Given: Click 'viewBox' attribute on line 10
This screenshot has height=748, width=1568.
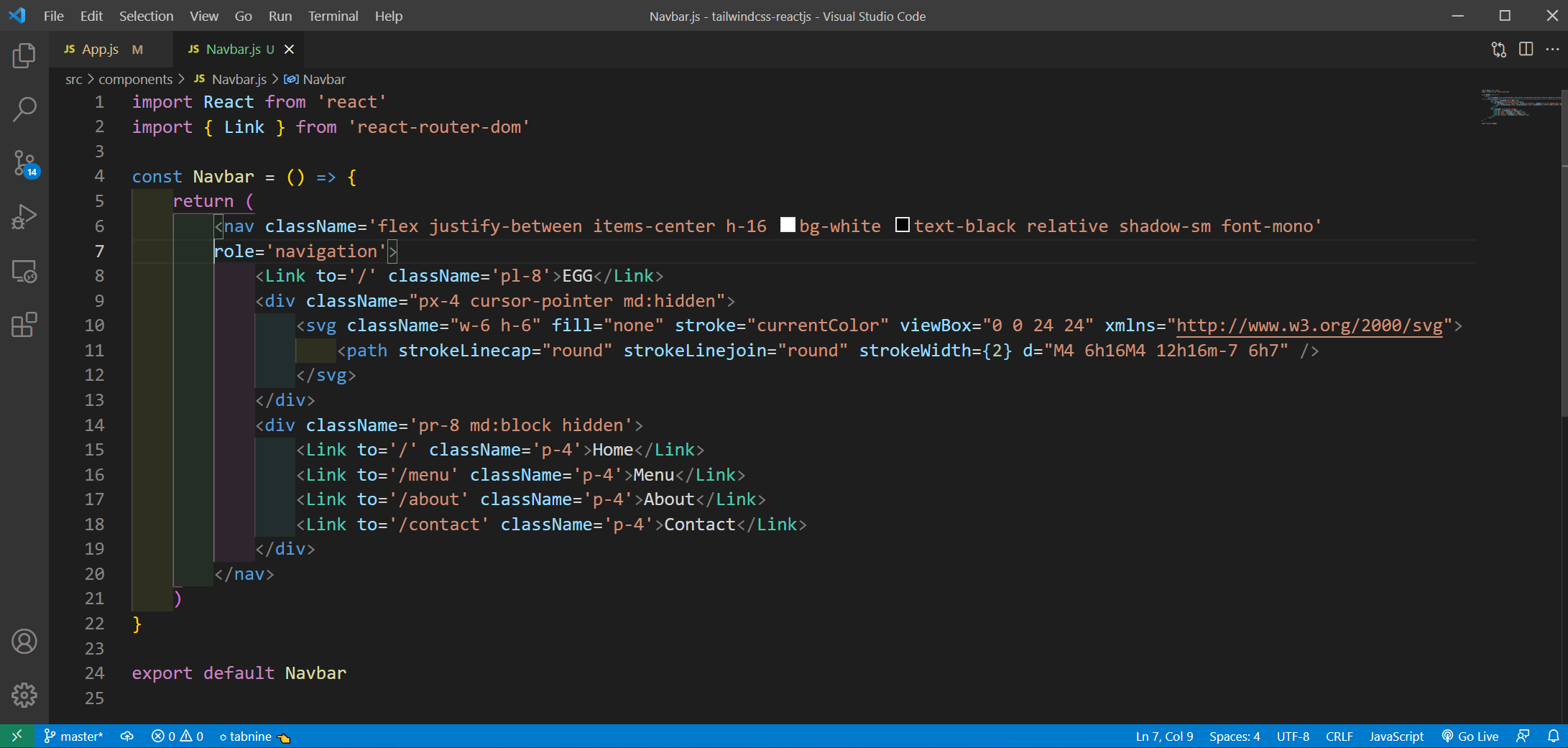Looking at the screenshot, I should [935, 325].
